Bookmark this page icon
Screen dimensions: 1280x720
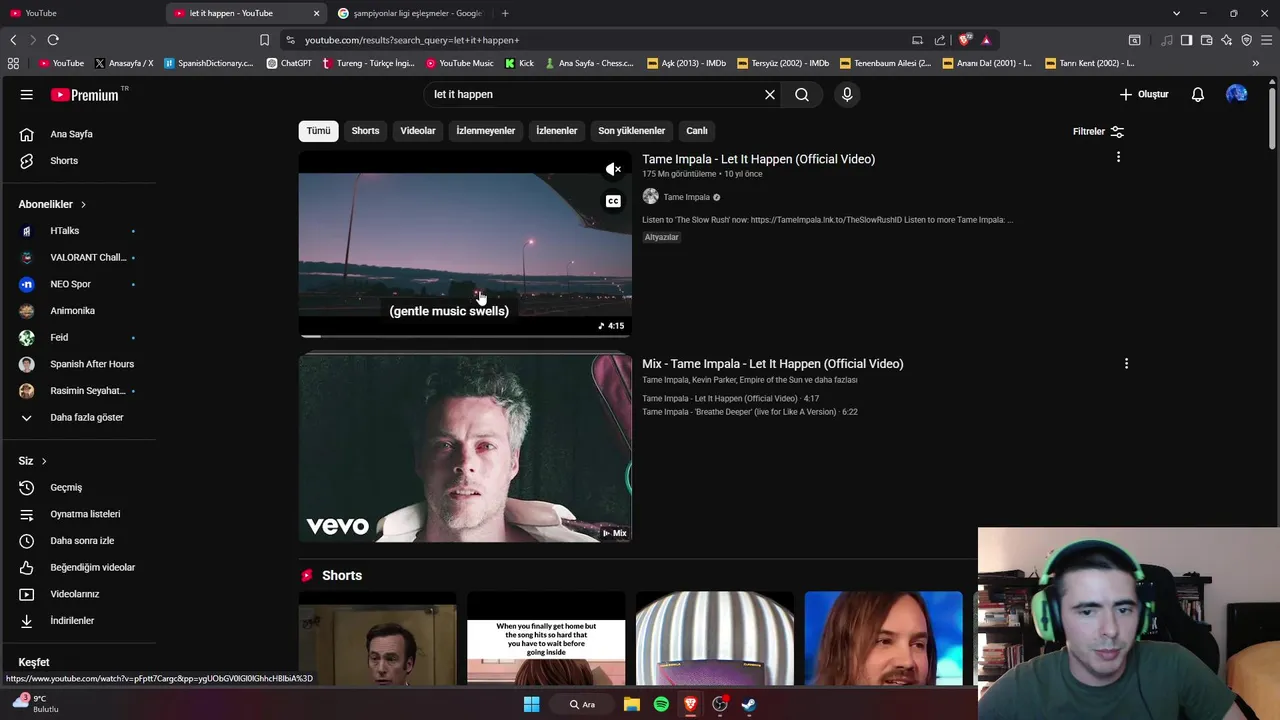(264, 40)
